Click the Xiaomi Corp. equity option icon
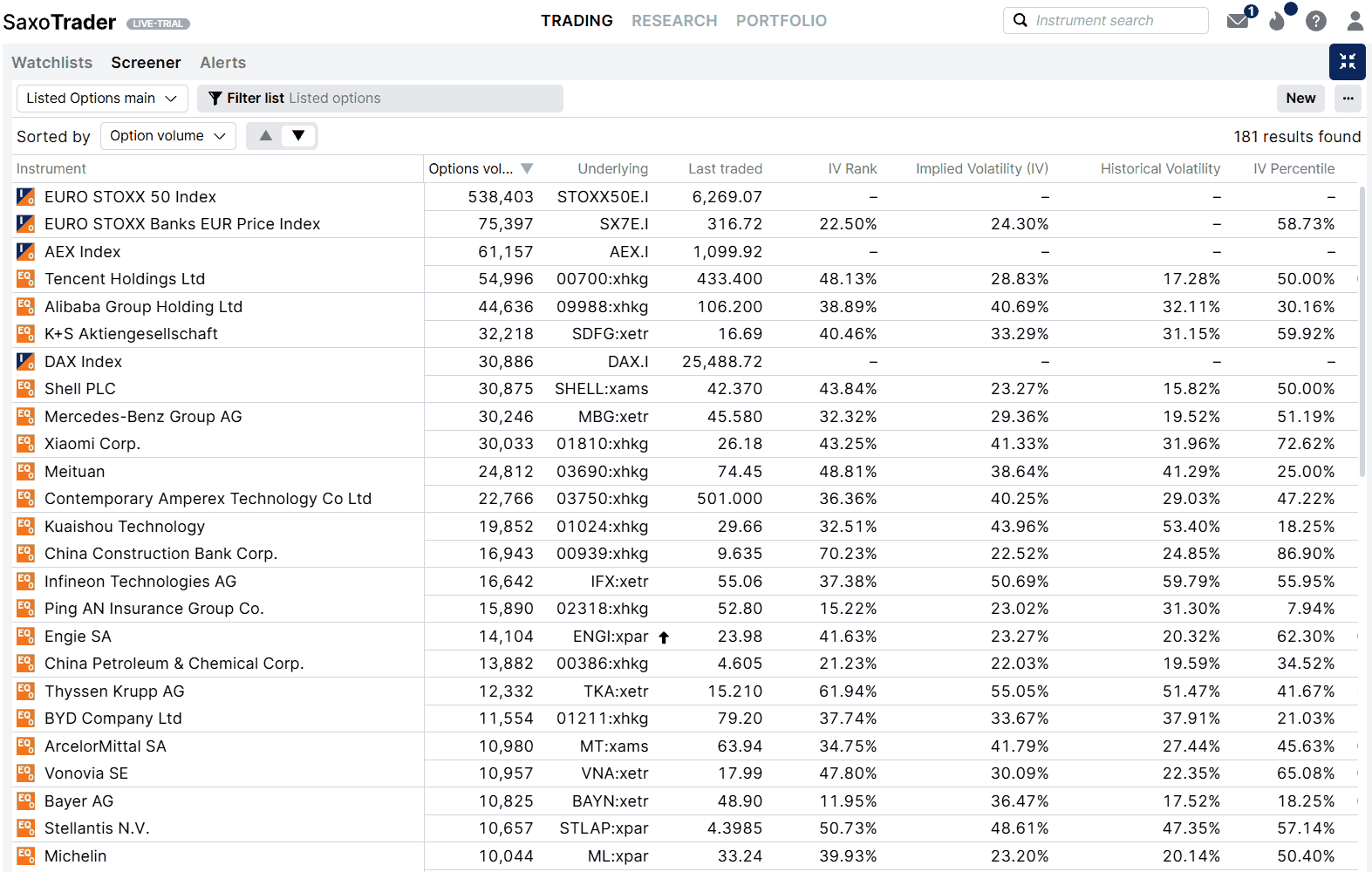1372x872 pixels. point(25,444)
